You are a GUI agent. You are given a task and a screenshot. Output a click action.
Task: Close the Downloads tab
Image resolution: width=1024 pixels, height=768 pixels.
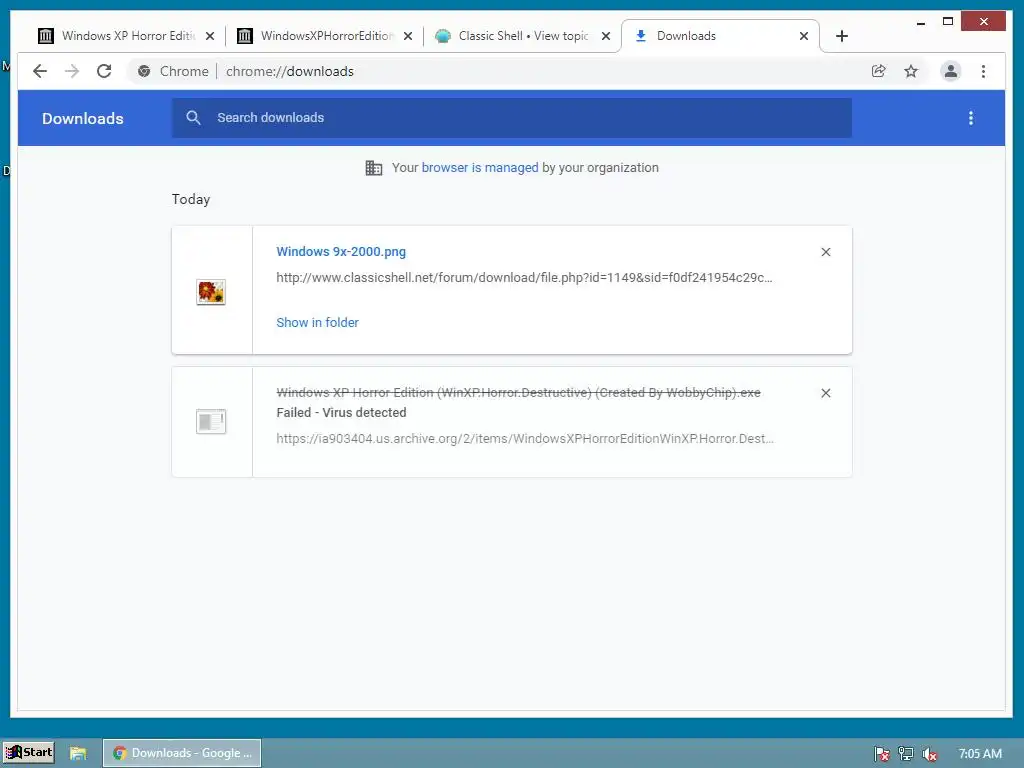click(x=804, y=36)
